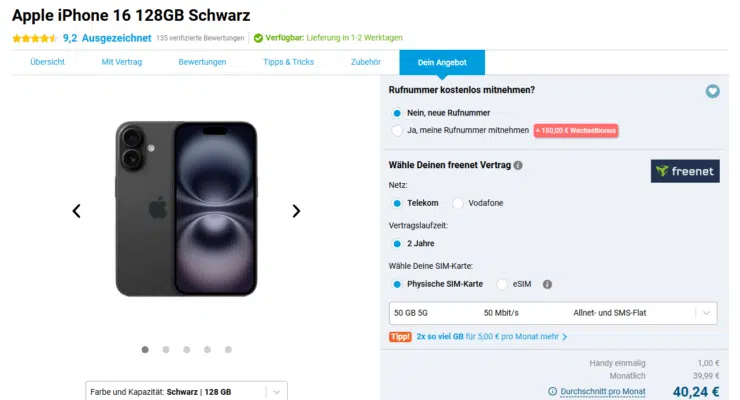Image resolution: width=740 pixels, height=400 pixels.
Task: Select the eSIM radio option
Action: coord(502,284)
